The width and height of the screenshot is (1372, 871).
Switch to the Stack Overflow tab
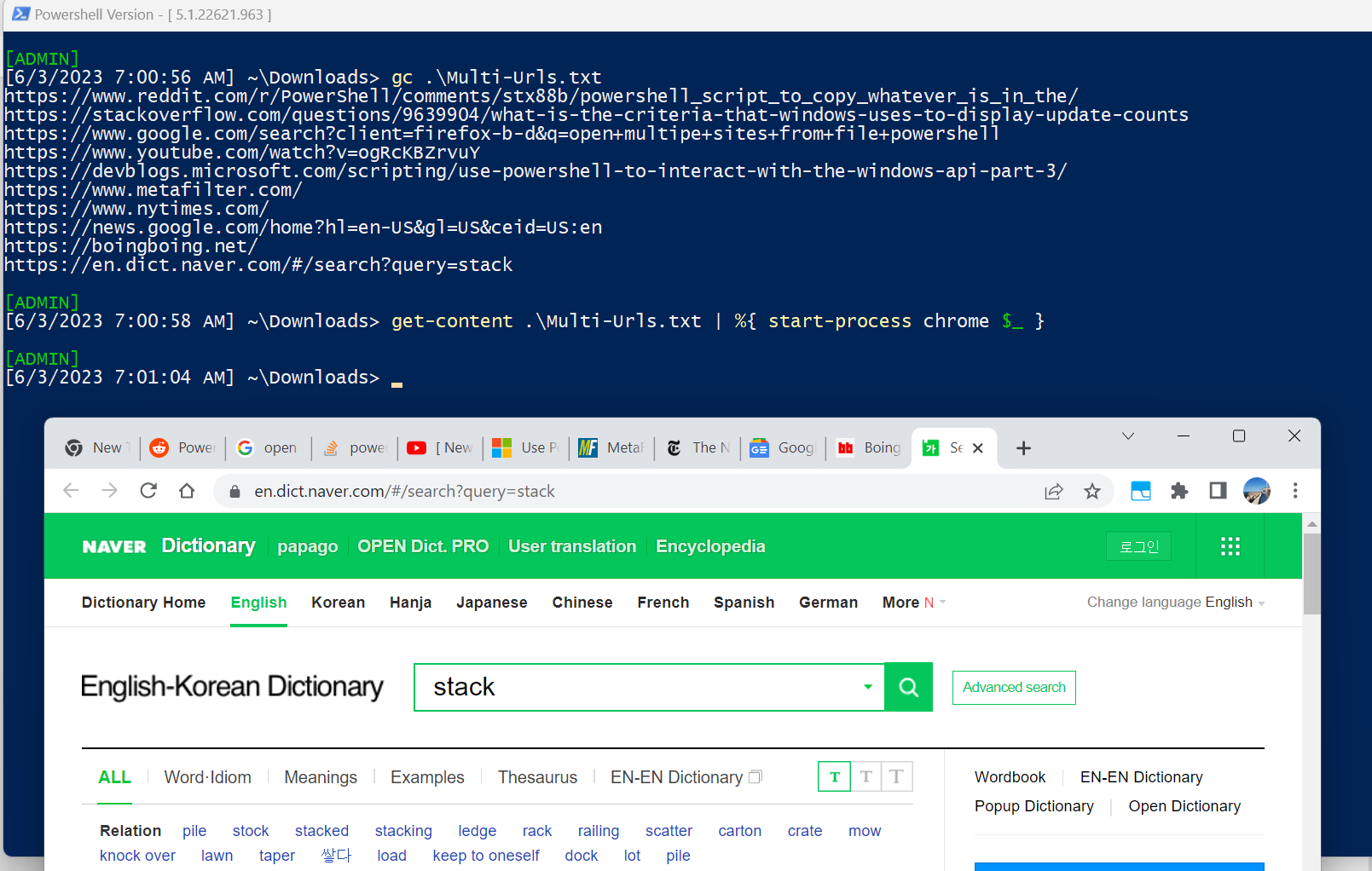click(x=354, y=448)
